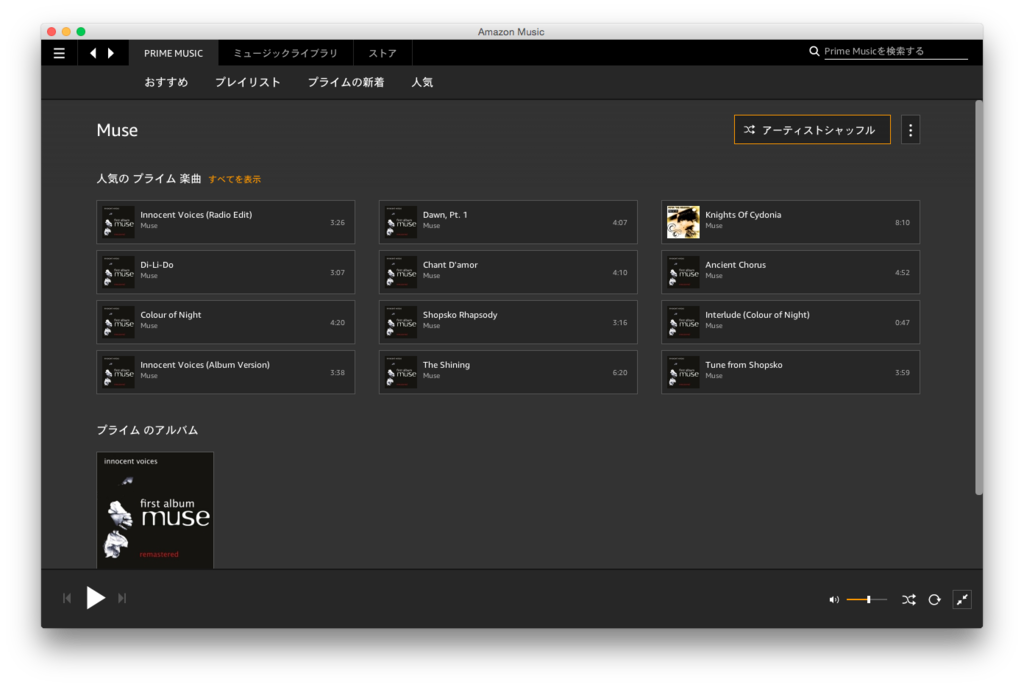The width and height of the screenshot is (1024, 687).
Task: Click the main vertical scrollbar
Action: click(x=978, y=297)
